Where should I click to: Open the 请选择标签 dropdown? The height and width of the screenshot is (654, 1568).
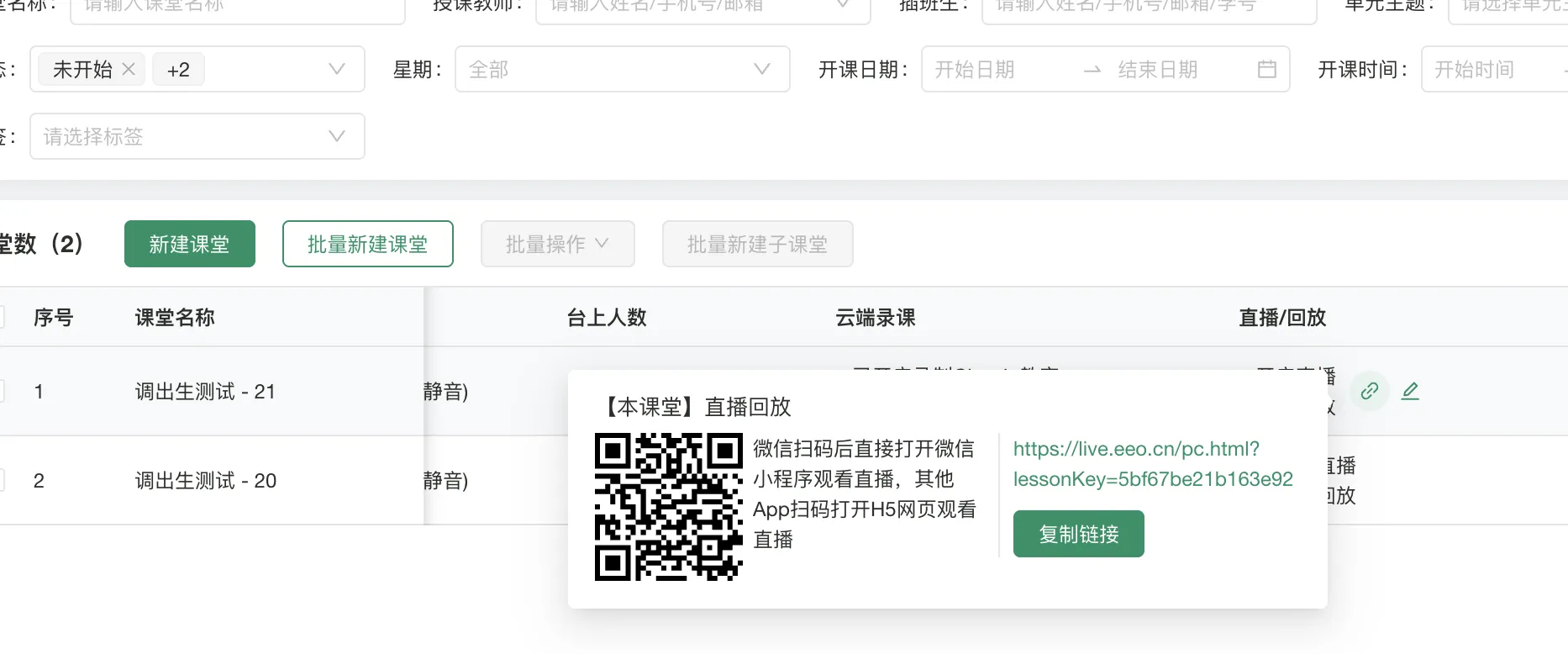tap(197, 136)
